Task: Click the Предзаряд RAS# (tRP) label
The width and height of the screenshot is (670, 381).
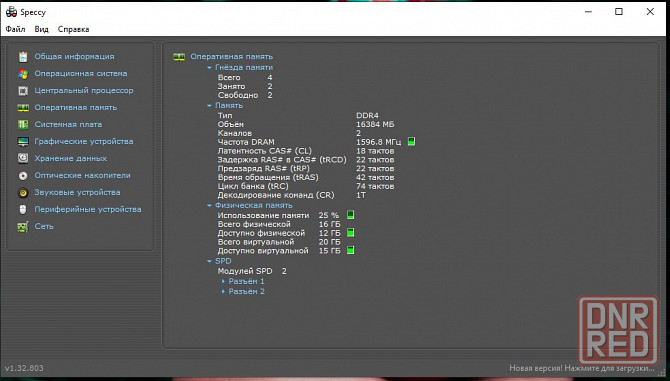Action: point(263,168)
